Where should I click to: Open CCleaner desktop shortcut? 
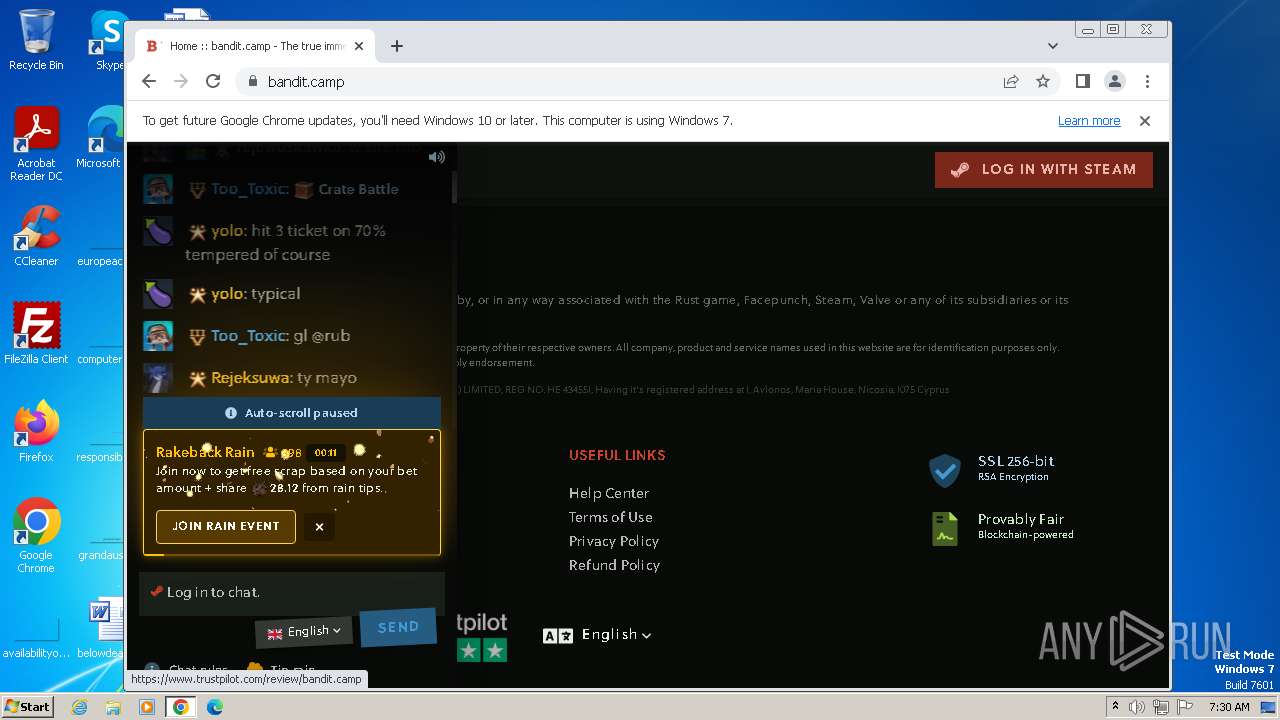(x=36, y=236)
